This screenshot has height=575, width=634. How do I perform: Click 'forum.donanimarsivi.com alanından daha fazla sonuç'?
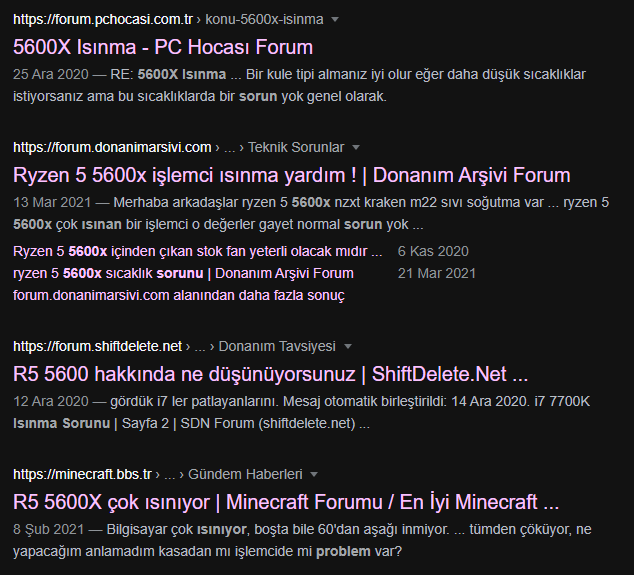[179, 296]
